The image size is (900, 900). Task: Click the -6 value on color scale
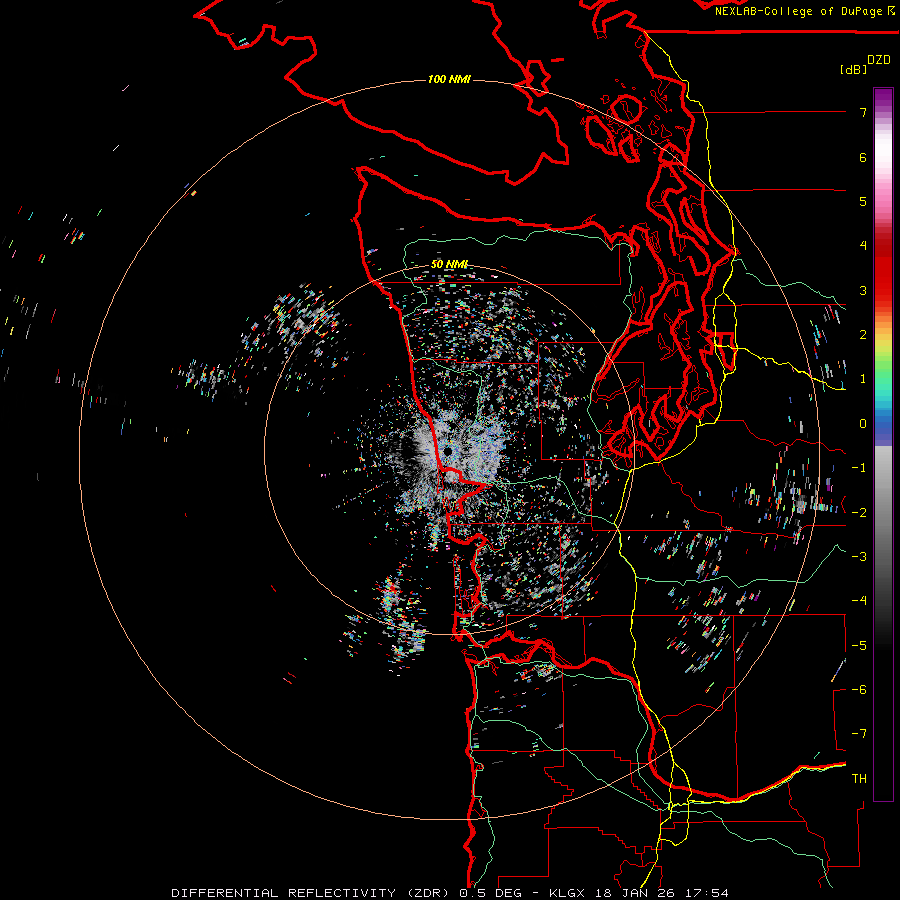coord(859,690)
